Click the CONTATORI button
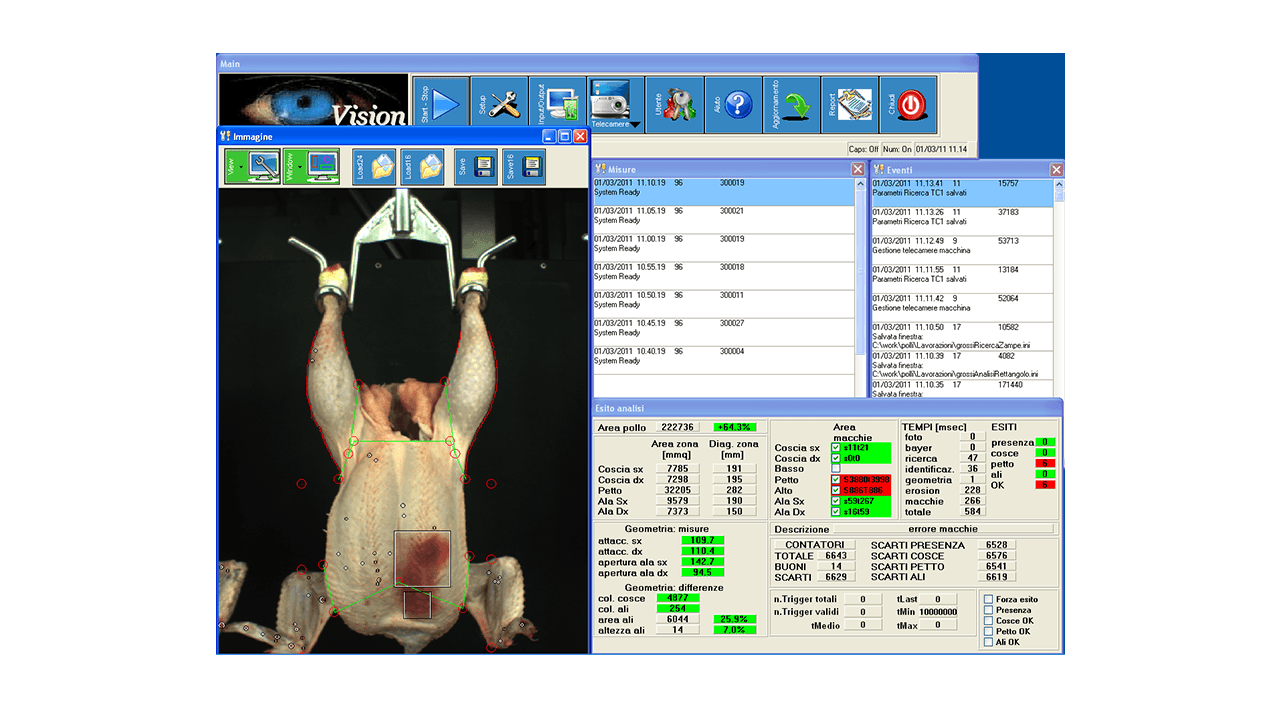 pyautogui.click(x=814, y=545)
